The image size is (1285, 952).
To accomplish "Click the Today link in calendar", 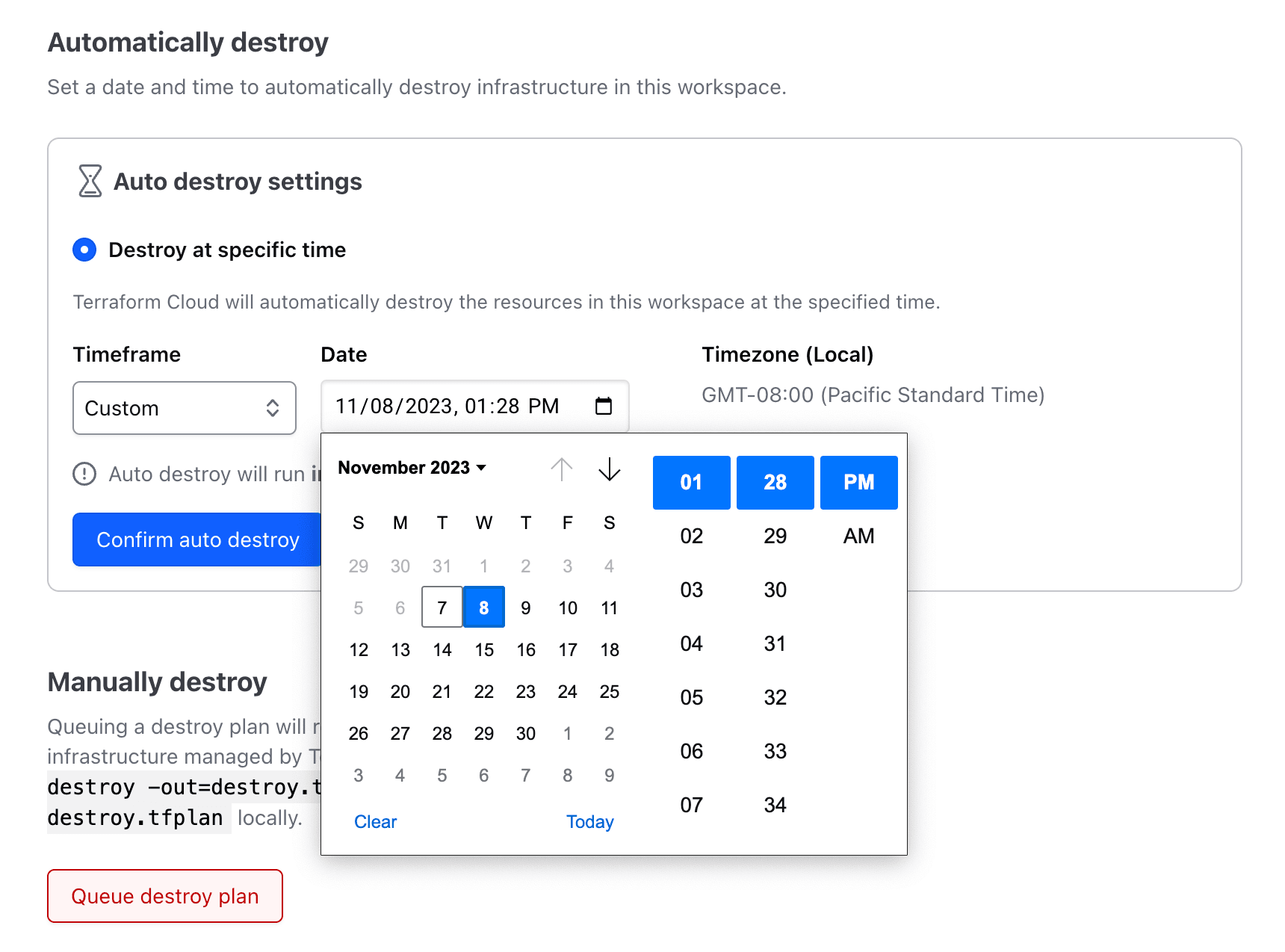I will point(589,822).
